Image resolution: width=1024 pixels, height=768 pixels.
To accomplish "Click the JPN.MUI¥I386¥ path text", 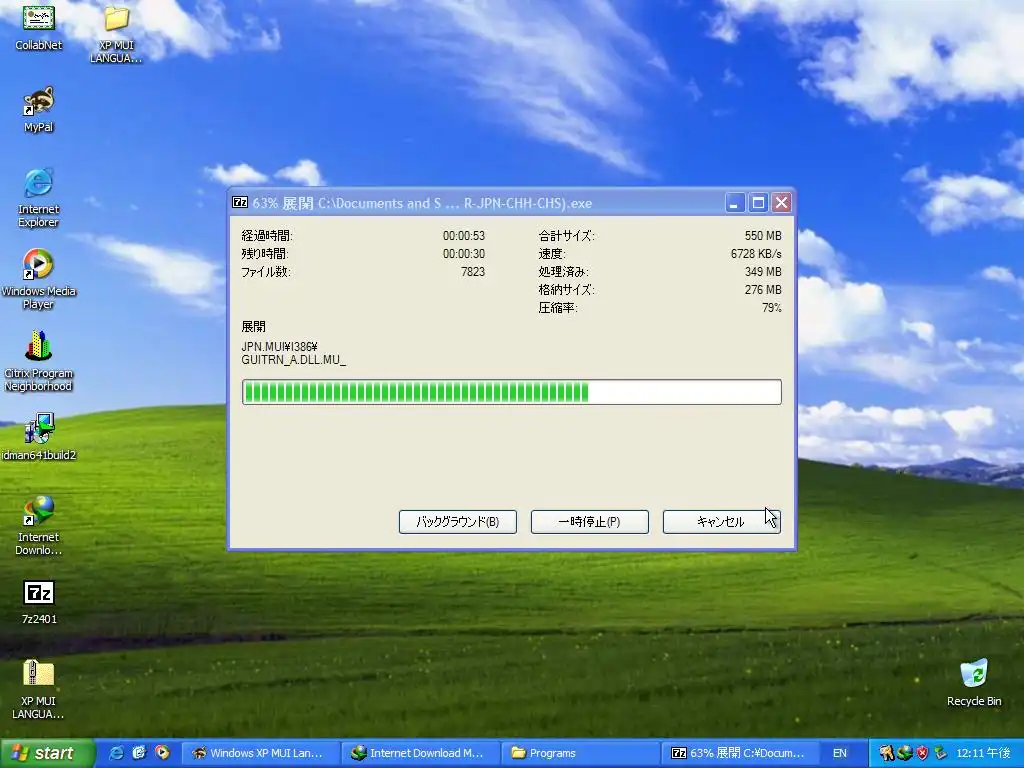I will tap(279, 347).
